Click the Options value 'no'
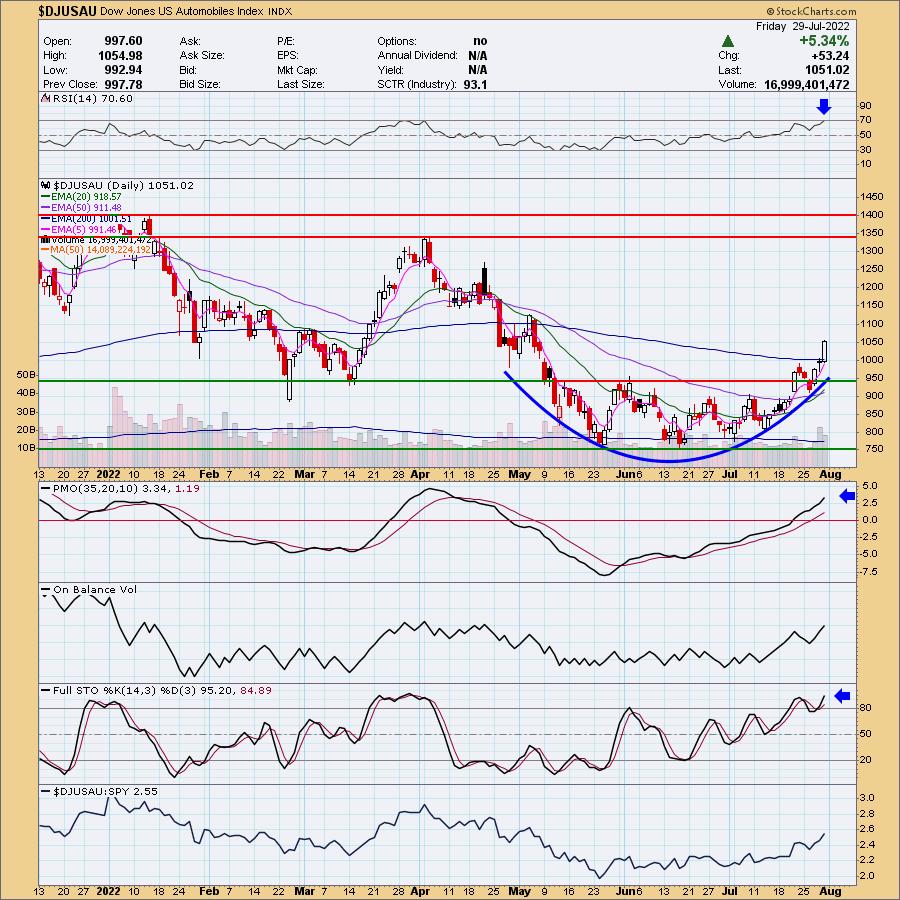This screenshot has height=900, width=900. pyautogui.click(x=480, y=41)
